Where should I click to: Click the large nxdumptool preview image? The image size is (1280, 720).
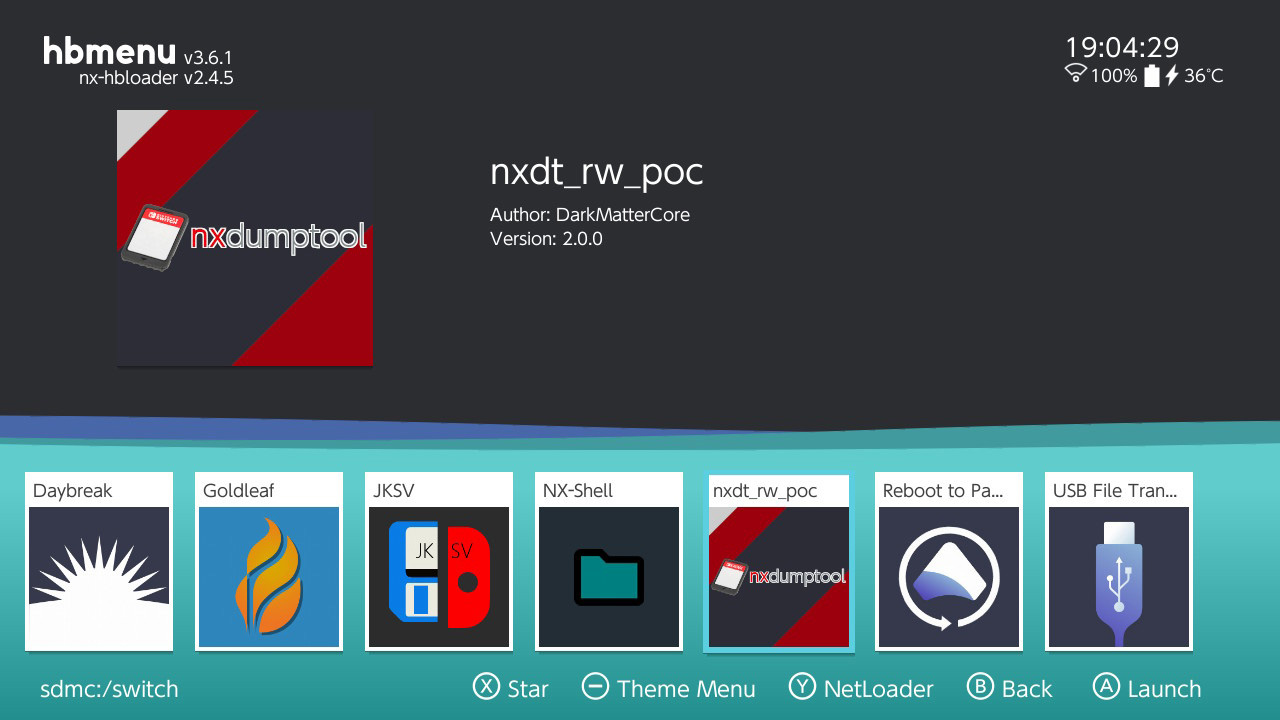[x=245, y=238]
